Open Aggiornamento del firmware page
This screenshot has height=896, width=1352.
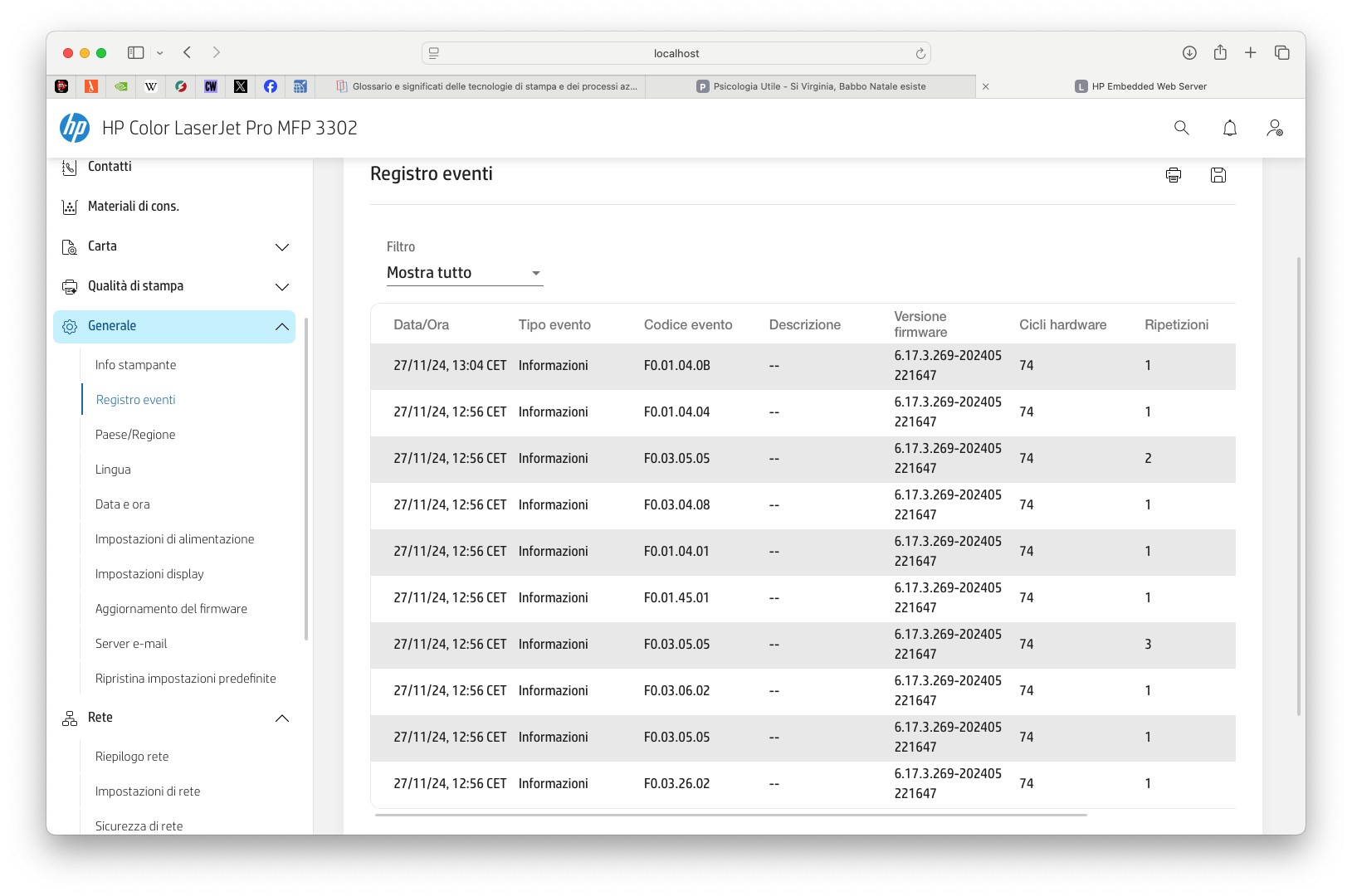pos(171,609)
